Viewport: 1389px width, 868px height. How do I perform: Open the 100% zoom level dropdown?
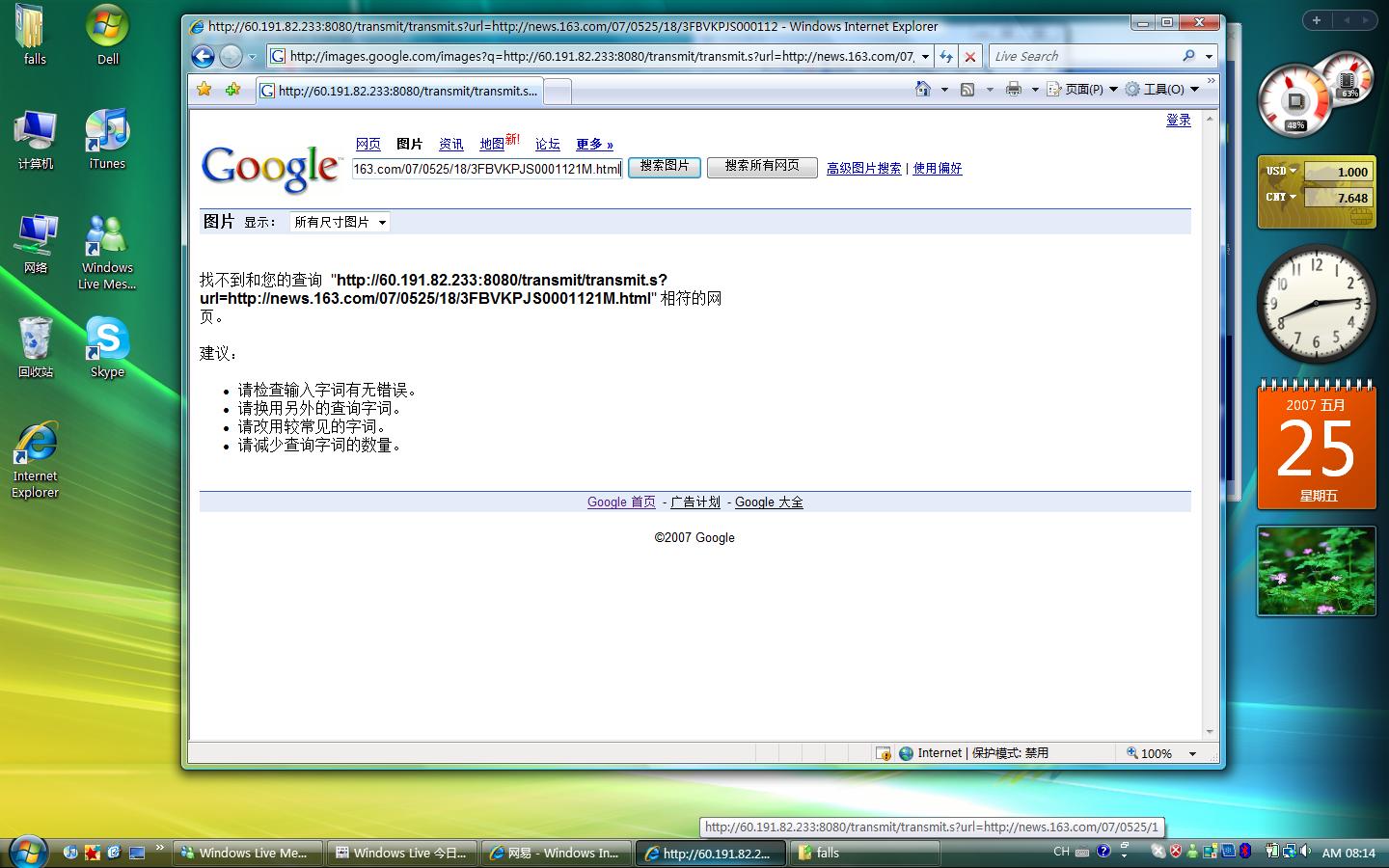(x=1192, y=753)
